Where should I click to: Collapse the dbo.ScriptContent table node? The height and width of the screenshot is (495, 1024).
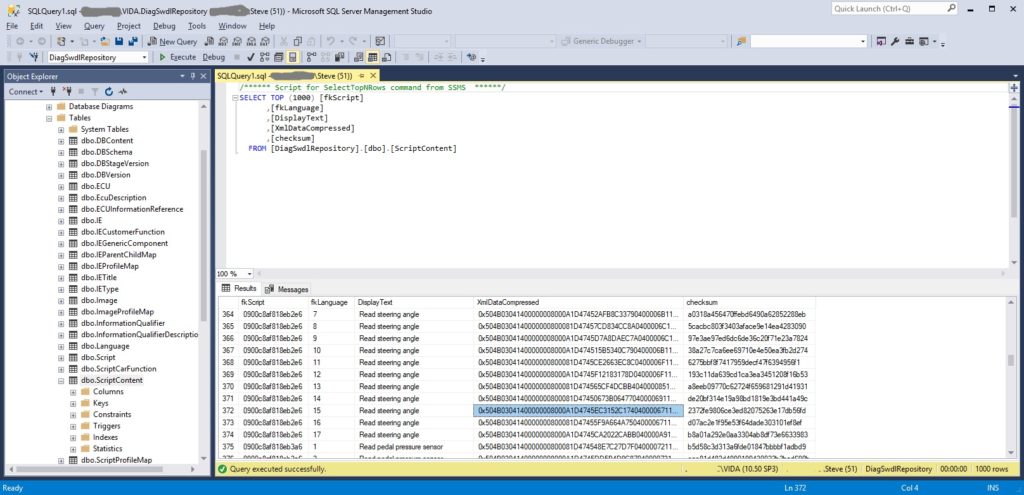(x=61, y=380)
